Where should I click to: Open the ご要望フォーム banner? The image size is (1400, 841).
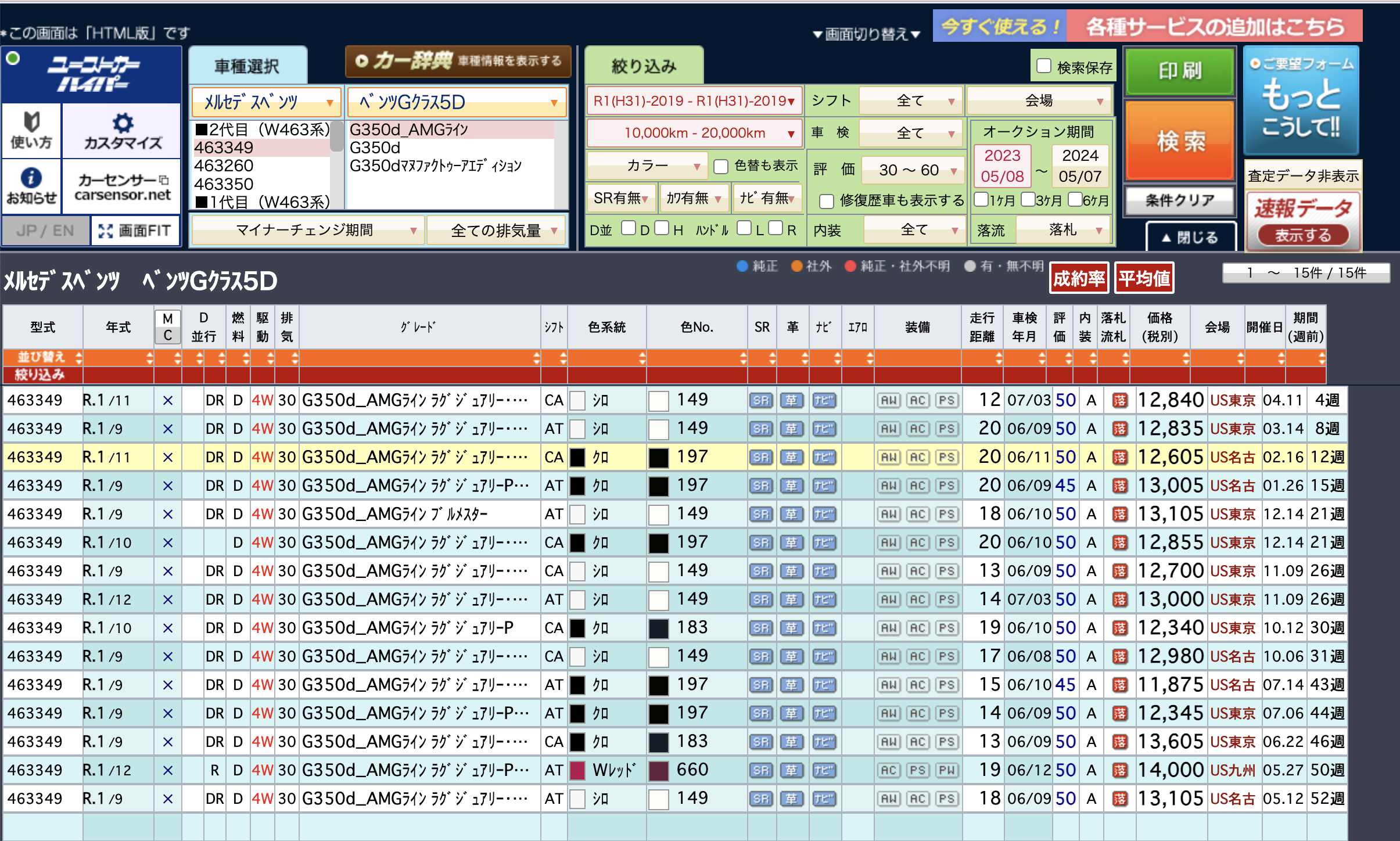point(1301,100)
